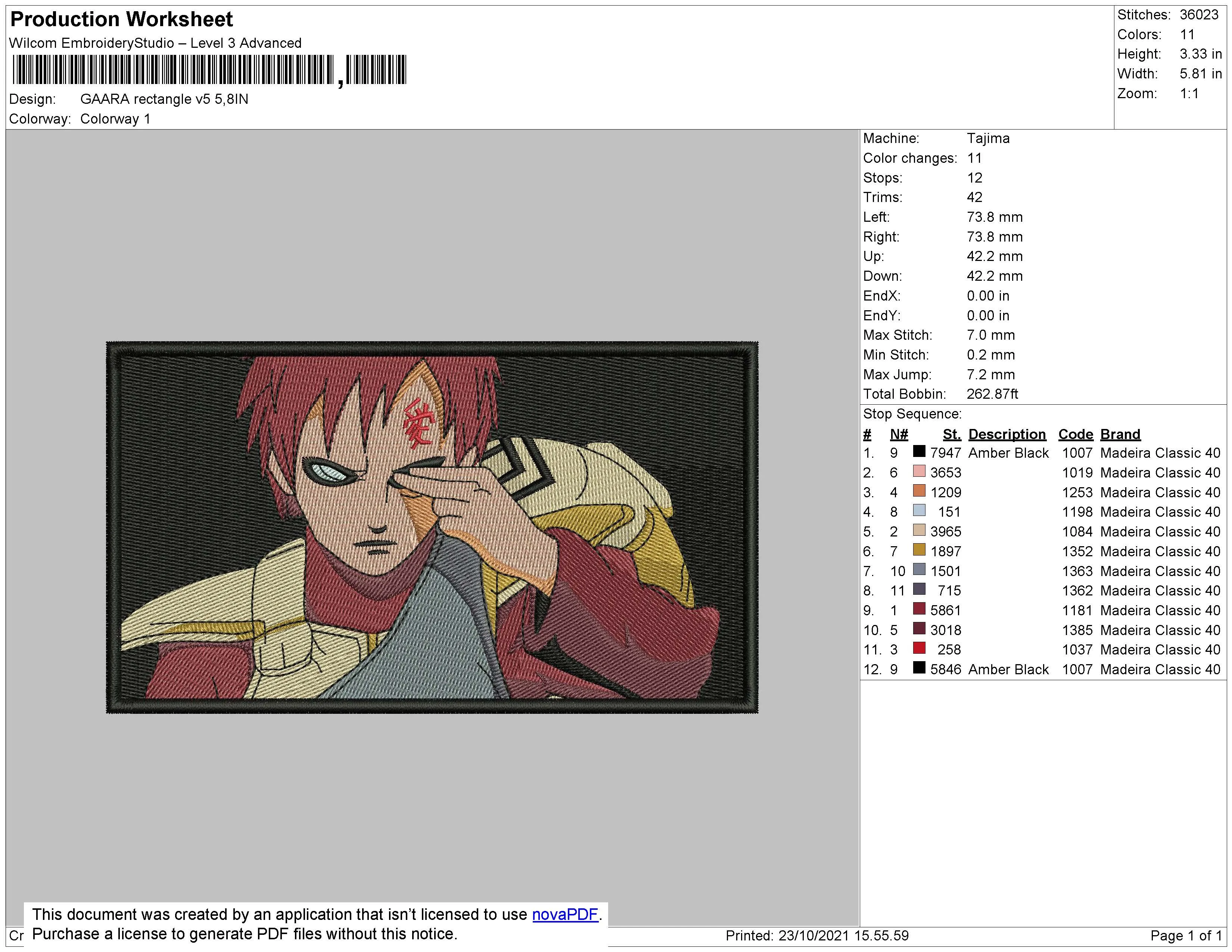
Task: Click the 'Right:' label
Action: pos(881,237)
